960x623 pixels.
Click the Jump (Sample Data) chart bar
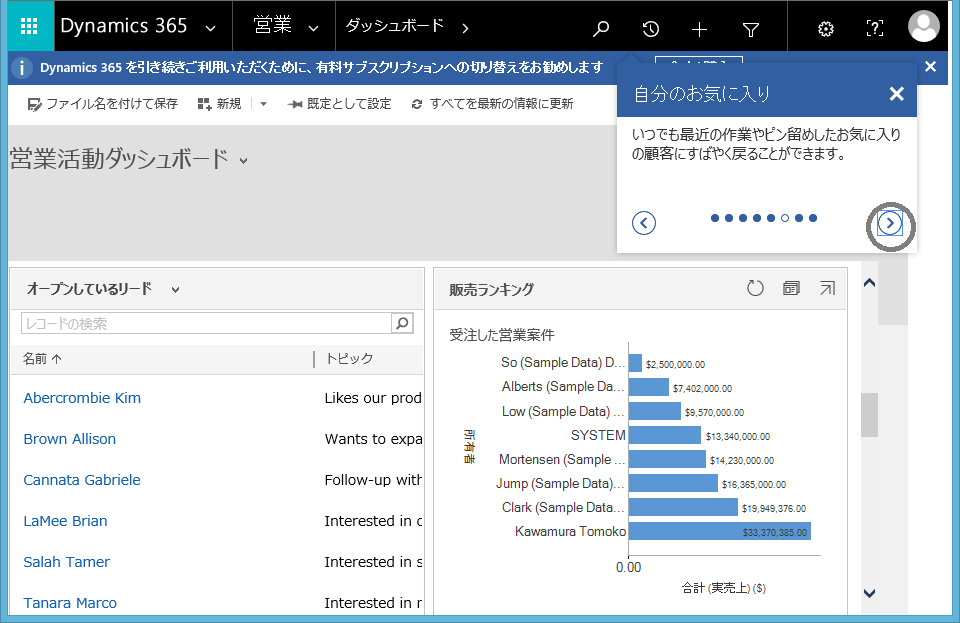[673, 483]
